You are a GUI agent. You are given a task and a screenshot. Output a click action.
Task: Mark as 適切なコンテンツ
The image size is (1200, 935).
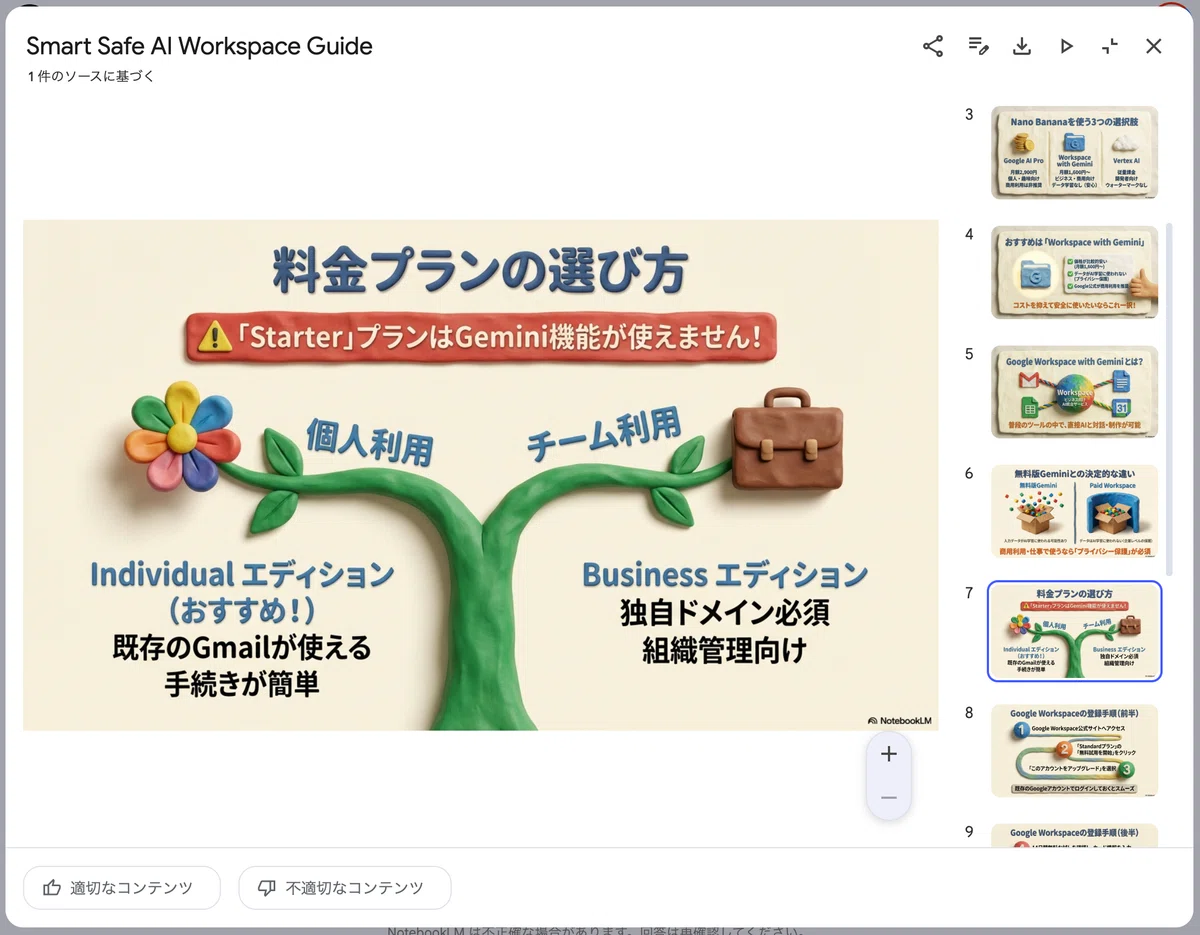point(121,887)
